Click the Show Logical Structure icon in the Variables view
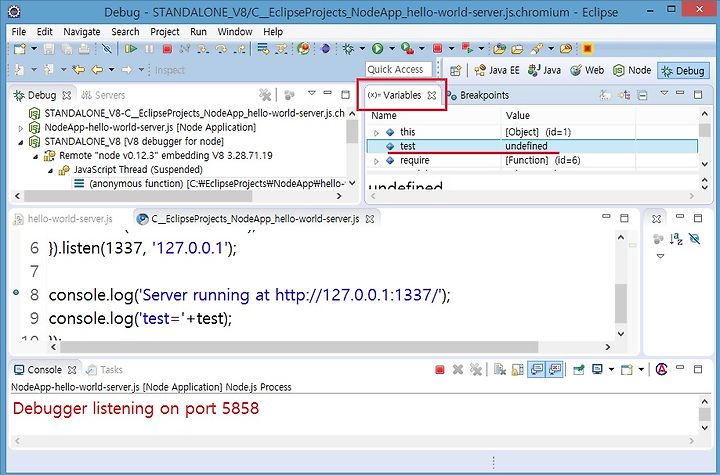Viewport: 720px width, 475px height. tap(624, 95)
